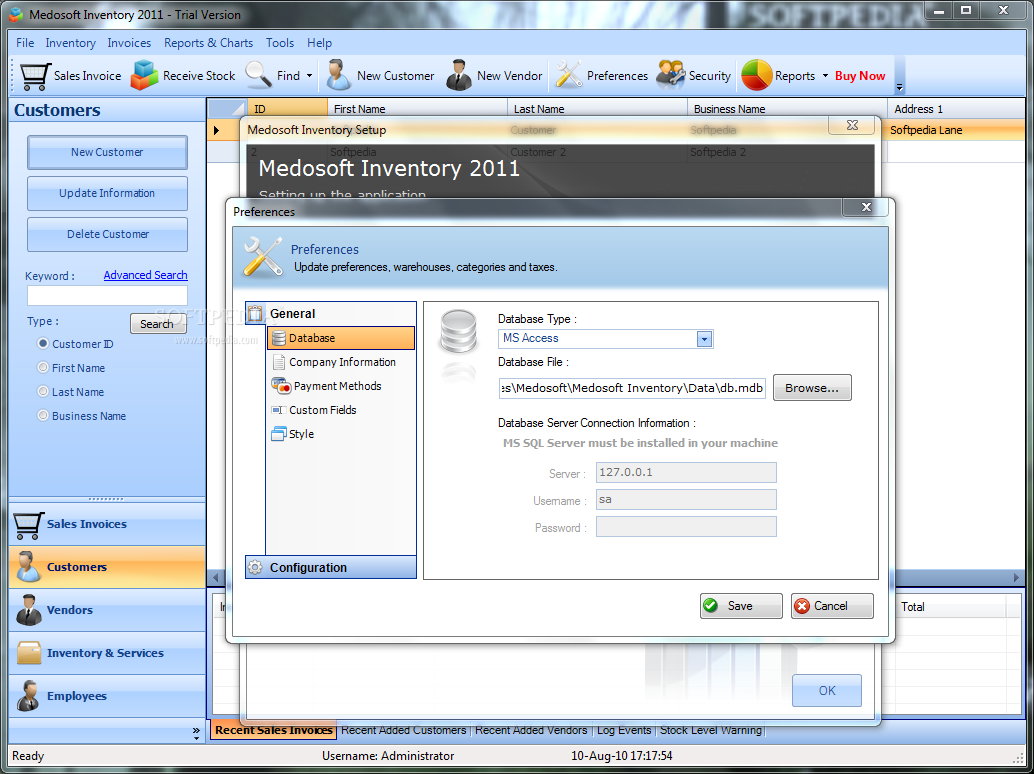
Task: Click Cancel in Preferences dialog
Action: click(832, 606)
